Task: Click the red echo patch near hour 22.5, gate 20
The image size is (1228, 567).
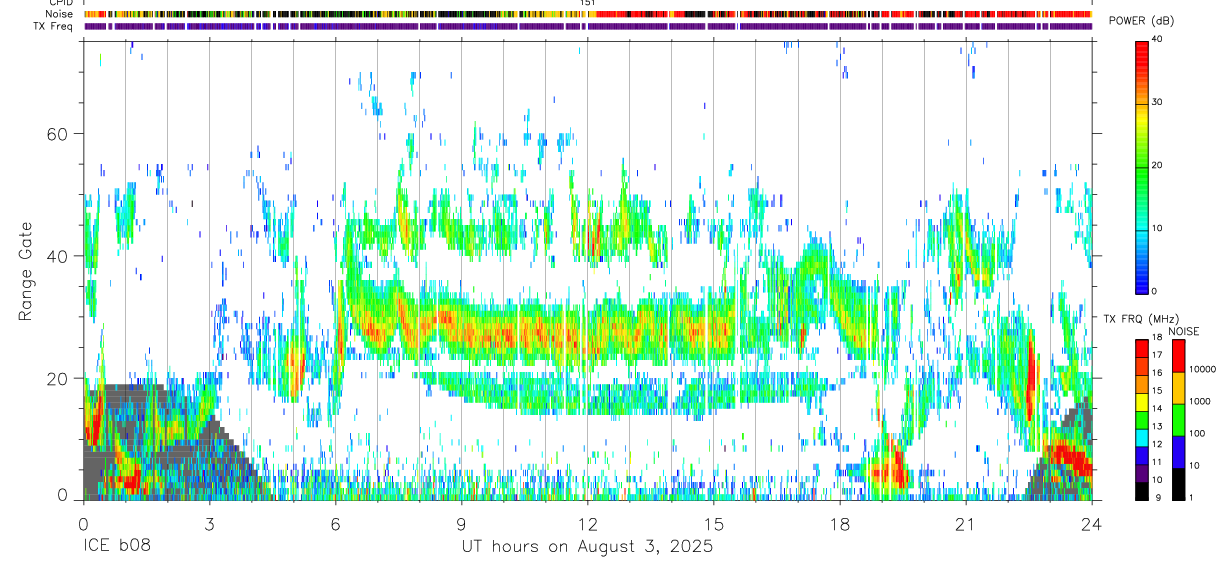Action: tap(1030, 378)
